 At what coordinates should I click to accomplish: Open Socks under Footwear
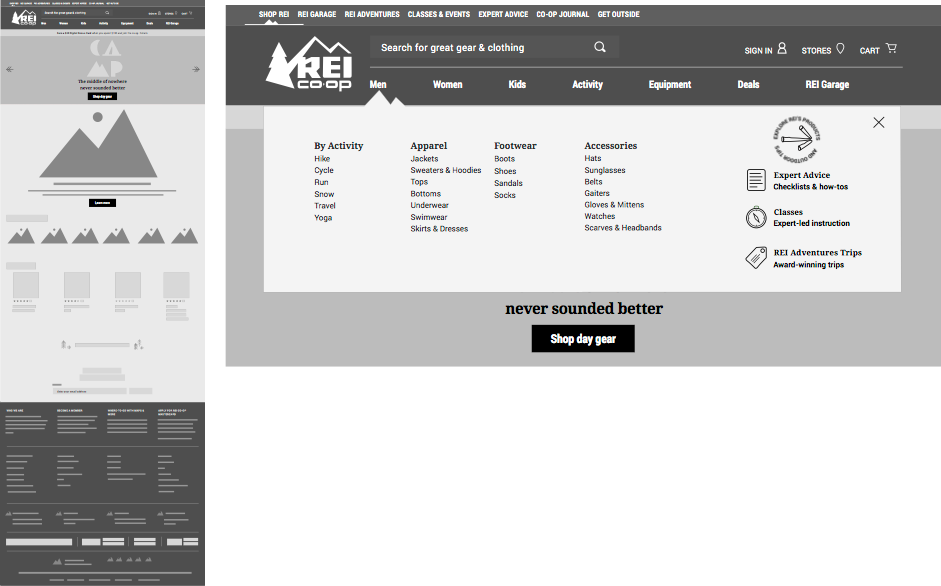pos(505,195)
